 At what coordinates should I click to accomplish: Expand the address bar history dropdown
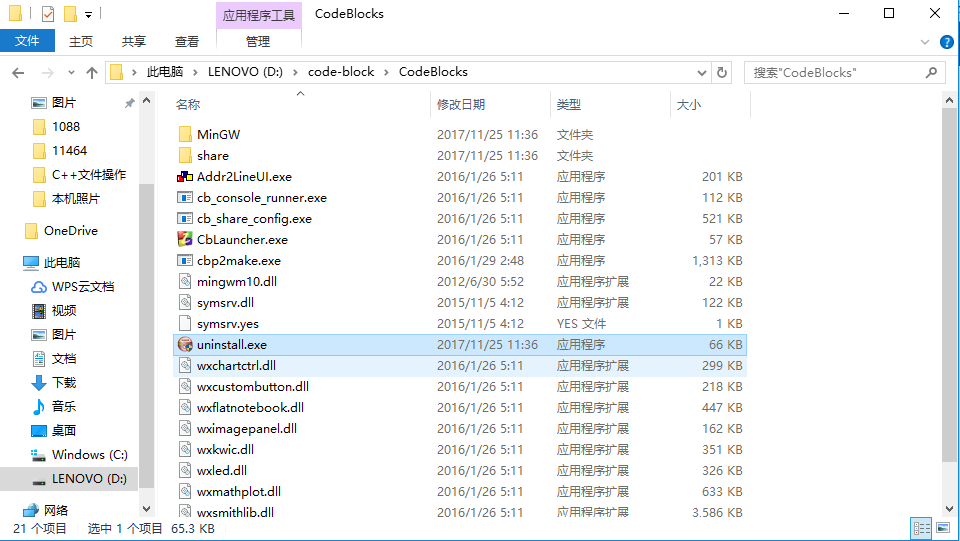702,73
